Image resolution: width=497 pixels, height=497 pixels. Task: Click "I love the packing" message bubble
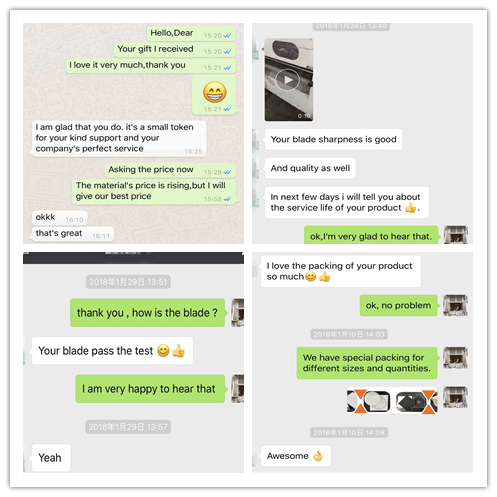[341, 271]
